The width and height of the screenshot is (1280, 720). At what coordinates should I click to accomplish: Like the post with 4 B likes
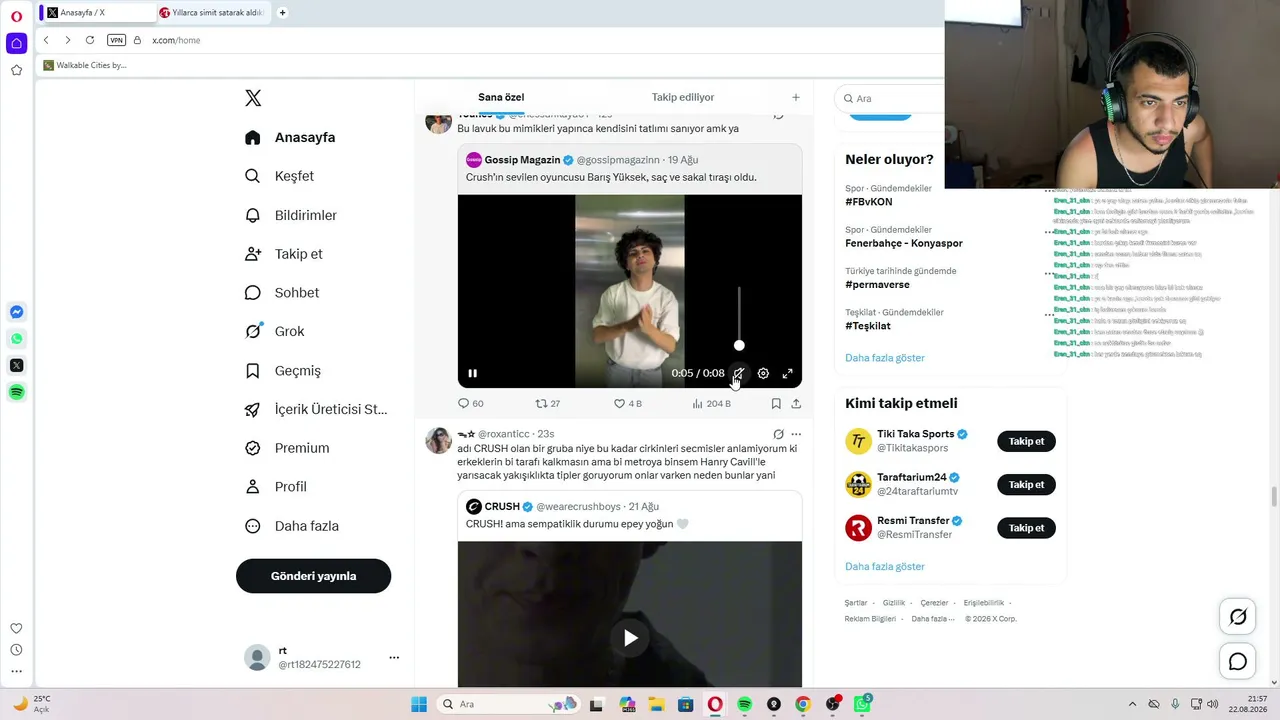628,404
